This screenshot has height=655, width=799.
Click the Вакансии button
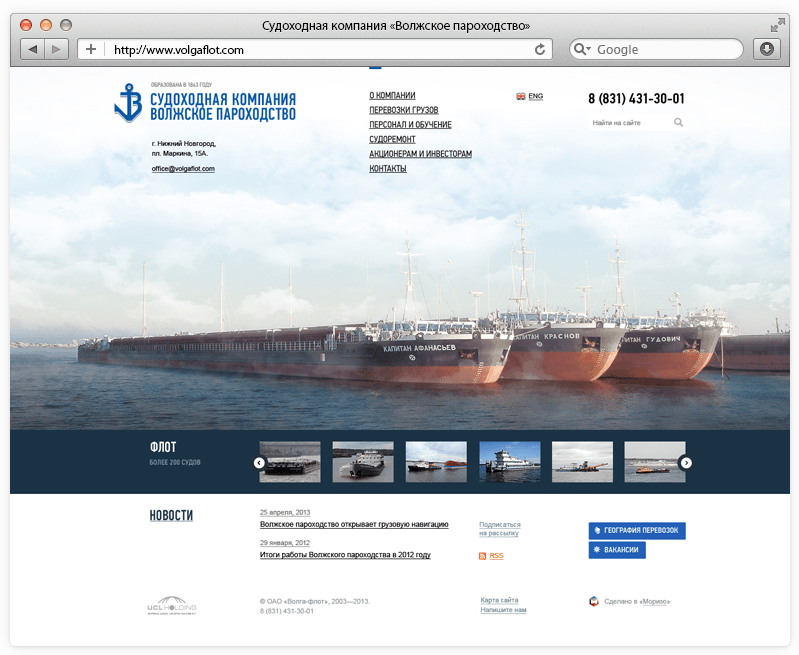[x=617, y=550]
